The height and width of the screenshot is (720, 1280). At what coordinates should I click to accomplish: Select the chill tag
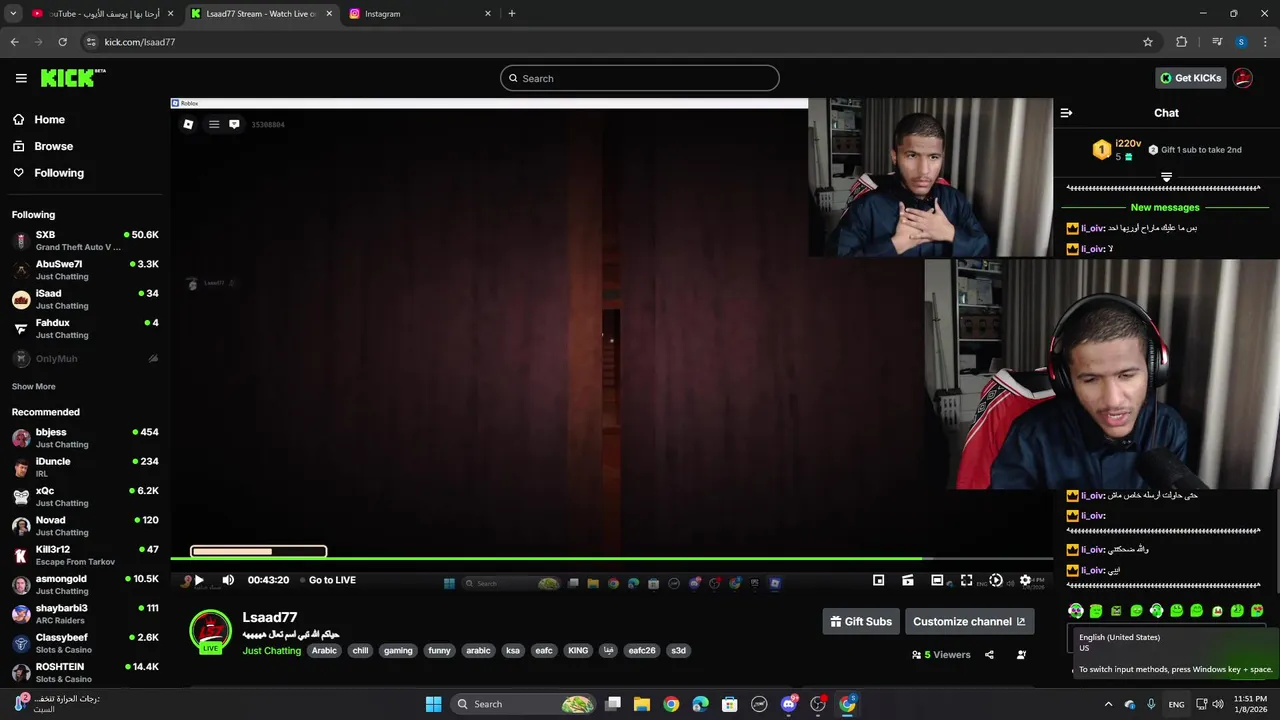[x=360, y=650]
